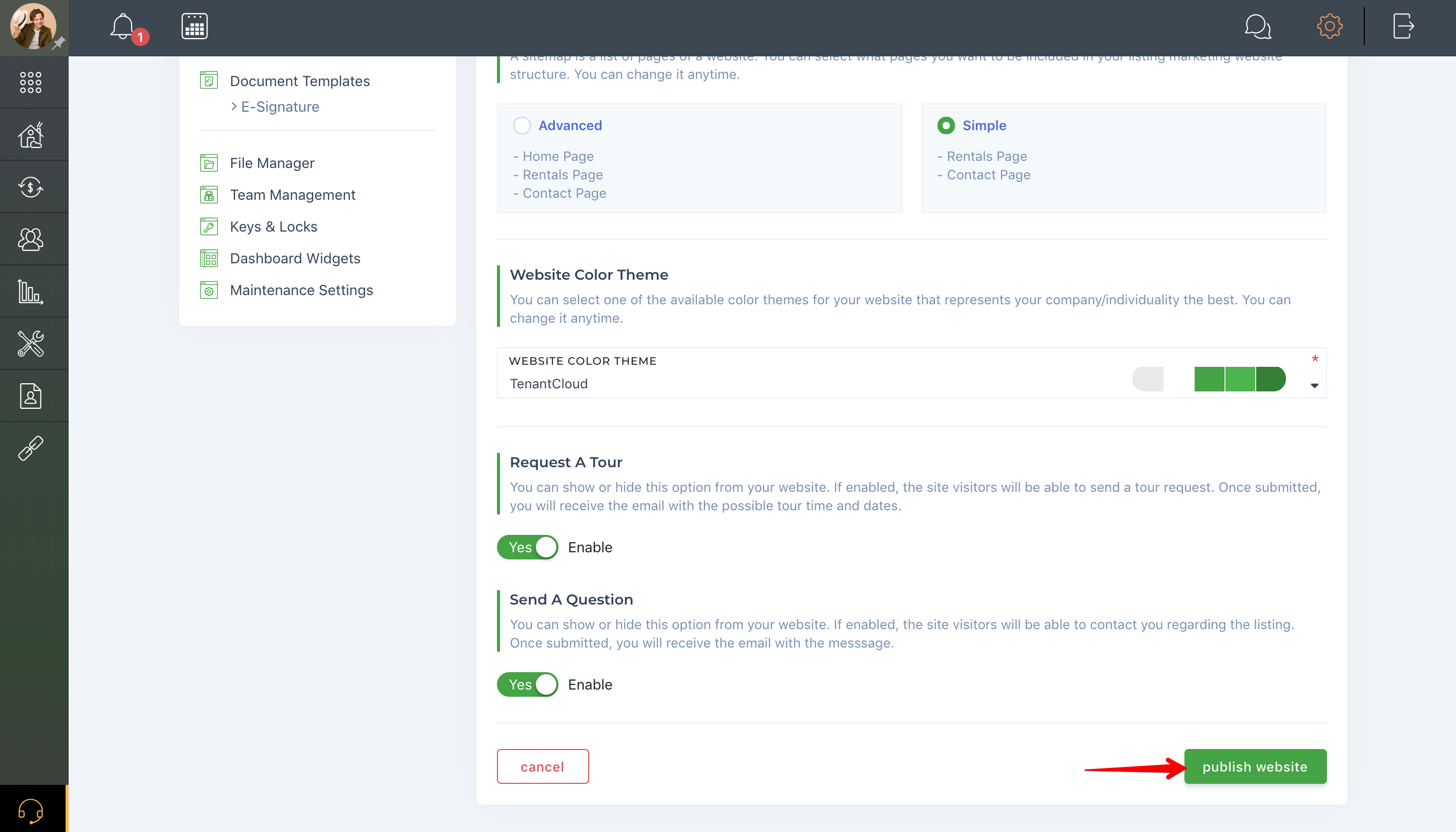This screenshot has width=1456, height=832.
Task: Click the red notification badge showing 1
Action: coord(140,38)
